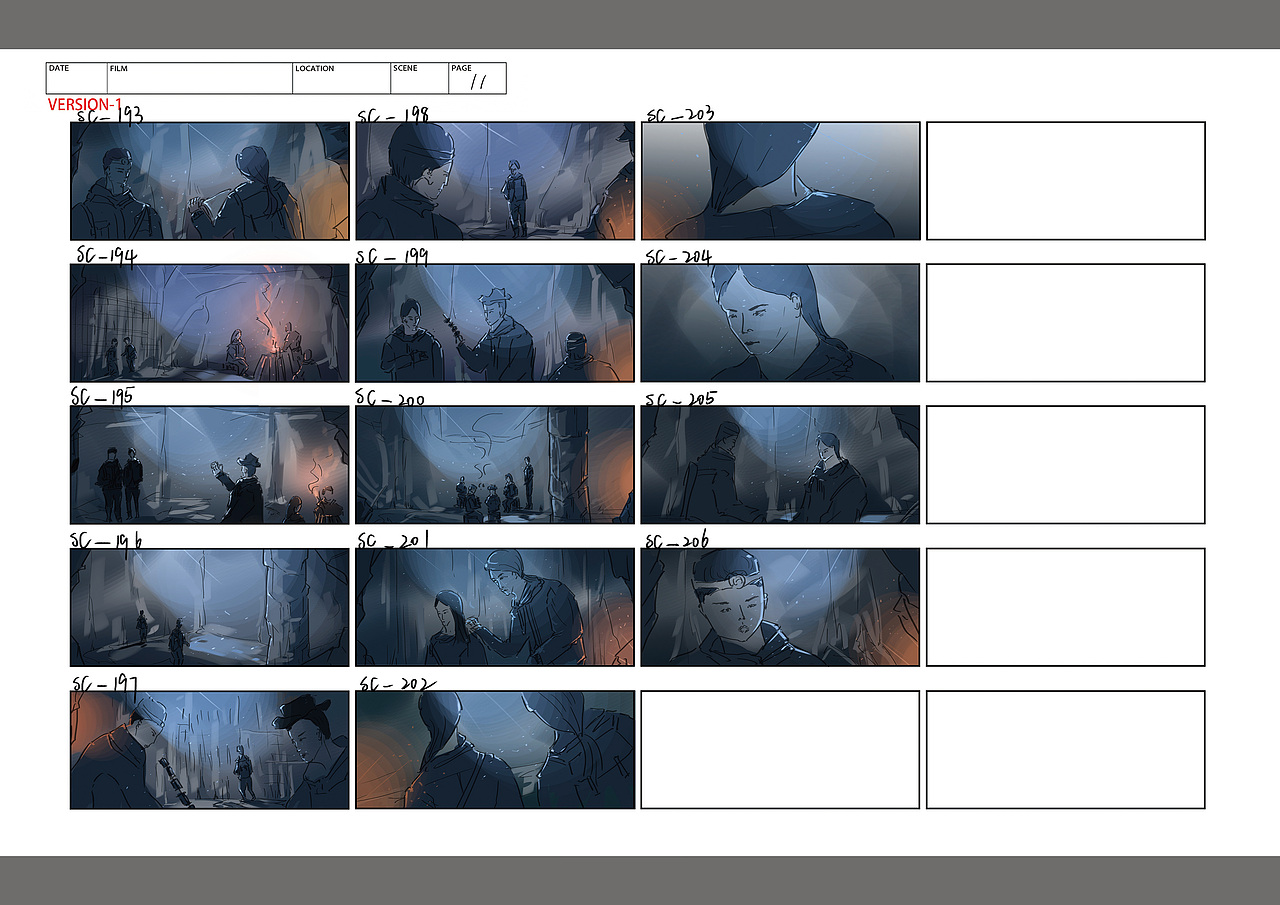The width and height of the screenshot is (1280, 905).
Task: Click the DATE field in header
Action: tap(76, 78)
